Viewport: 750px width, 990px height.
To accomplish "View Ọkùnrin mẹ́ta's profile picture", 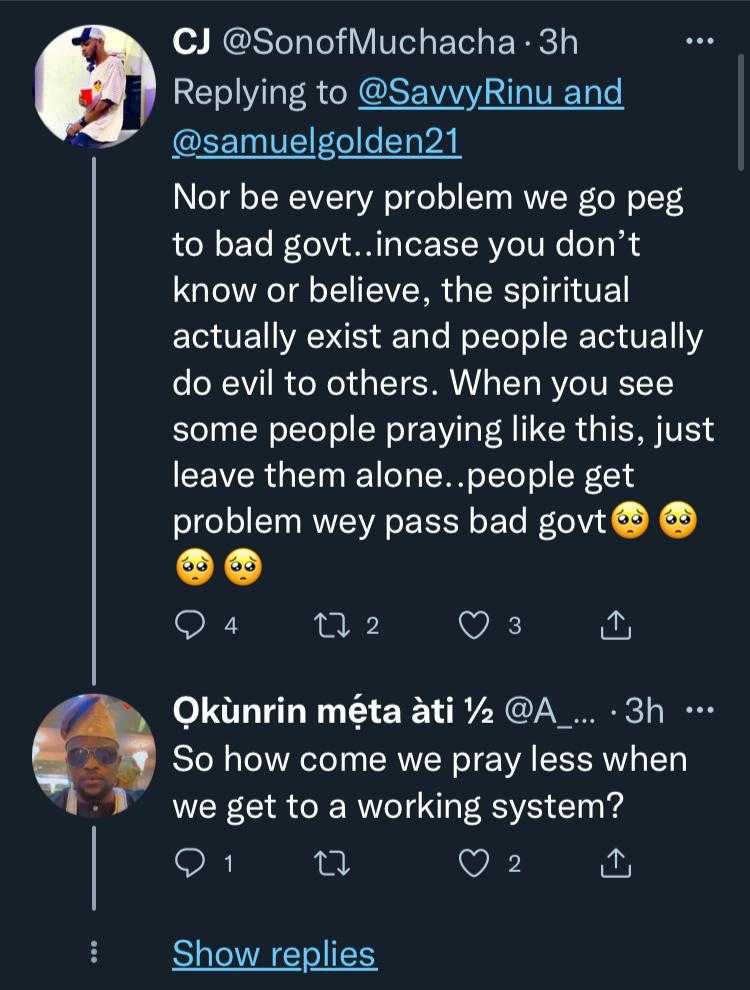I will tap(95, 755).
